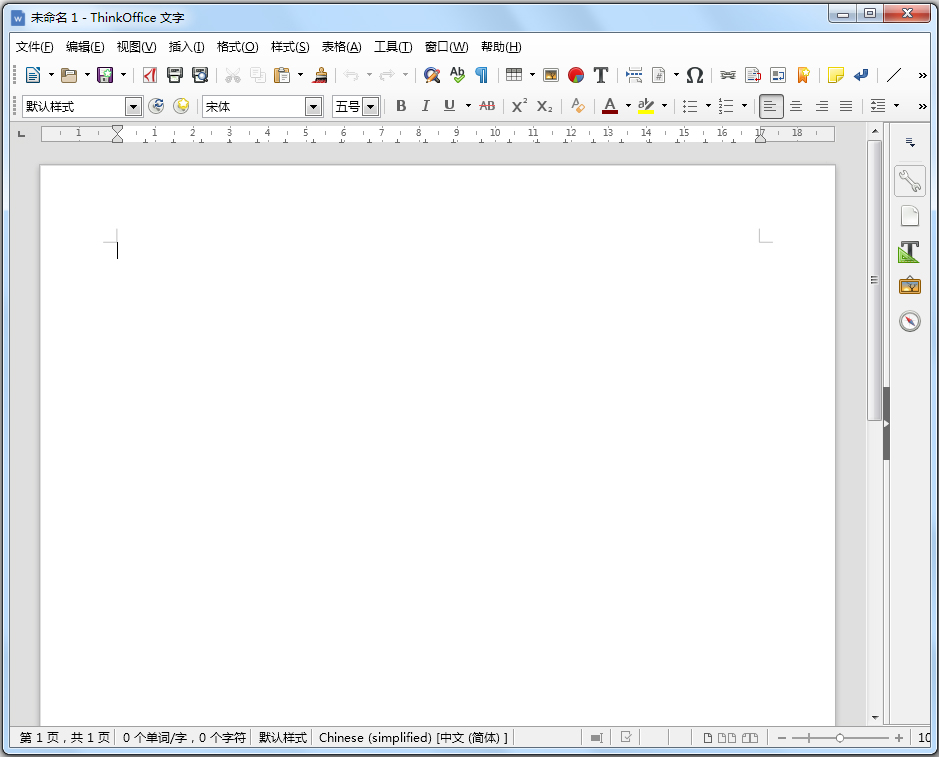The width and height of the screenshot is (939, 757).
Task: Insert a footnote
Action: click(753, 75)
